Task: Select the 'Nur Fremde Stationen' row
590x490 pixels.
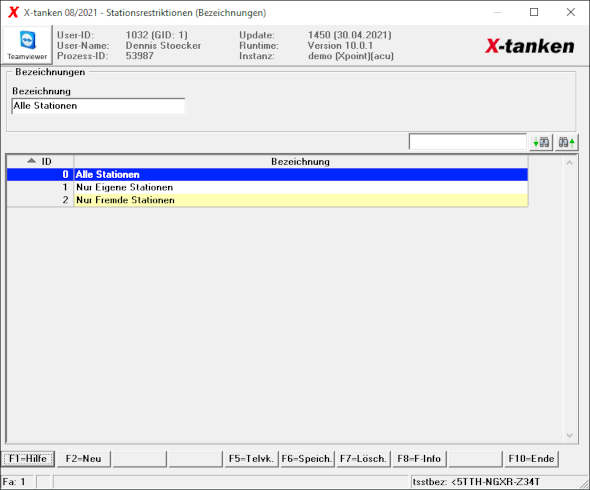Action: click(267, 200)
